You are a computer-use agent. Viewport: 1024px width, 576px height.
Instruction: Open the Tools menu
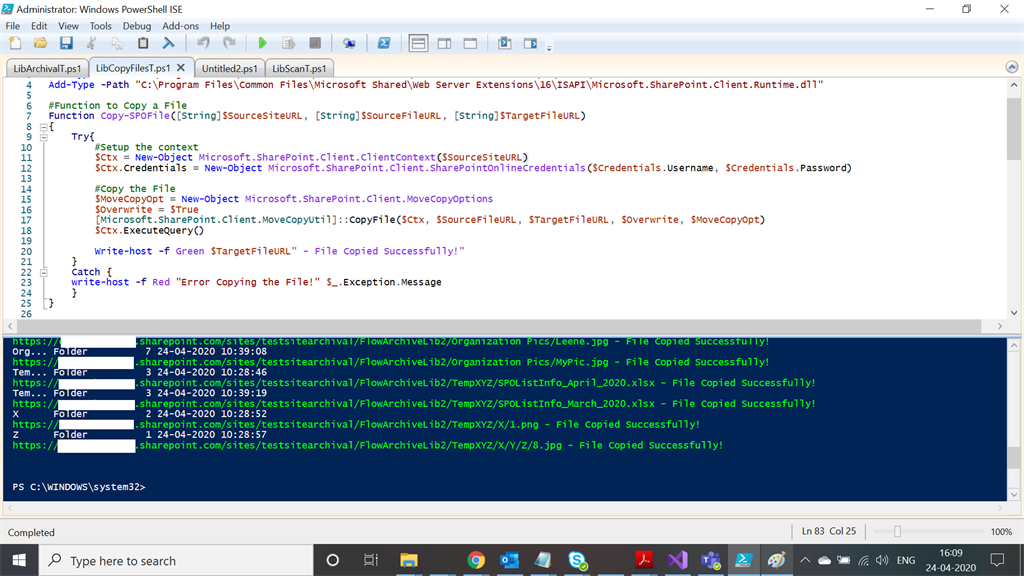click(x=100, y=26)
